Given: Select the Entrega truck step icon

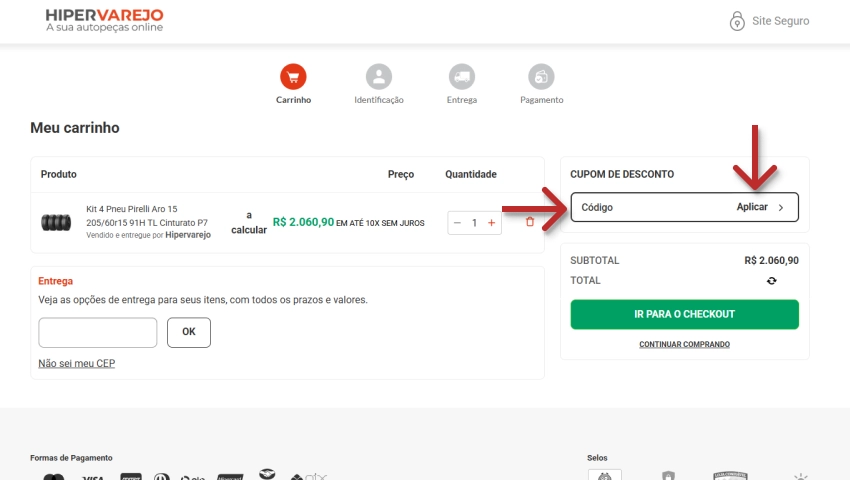Looking at the screenshot, I should point(462,76).
